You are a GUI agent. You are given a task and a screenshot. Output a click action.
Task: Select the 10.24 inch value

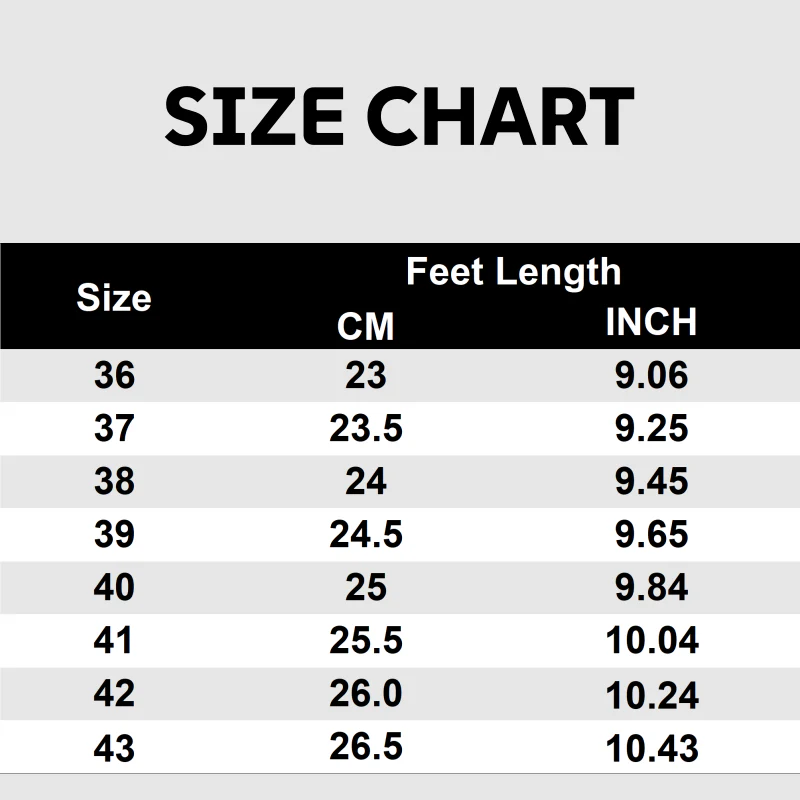652,694
